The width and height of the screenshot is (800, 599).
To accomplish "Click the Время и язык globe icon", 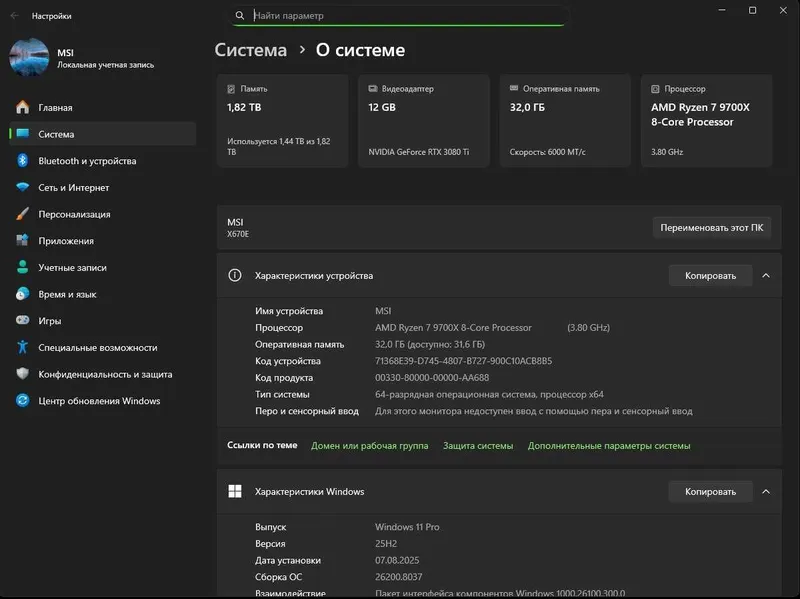I will pyautogui.click(x=22, y=294).
